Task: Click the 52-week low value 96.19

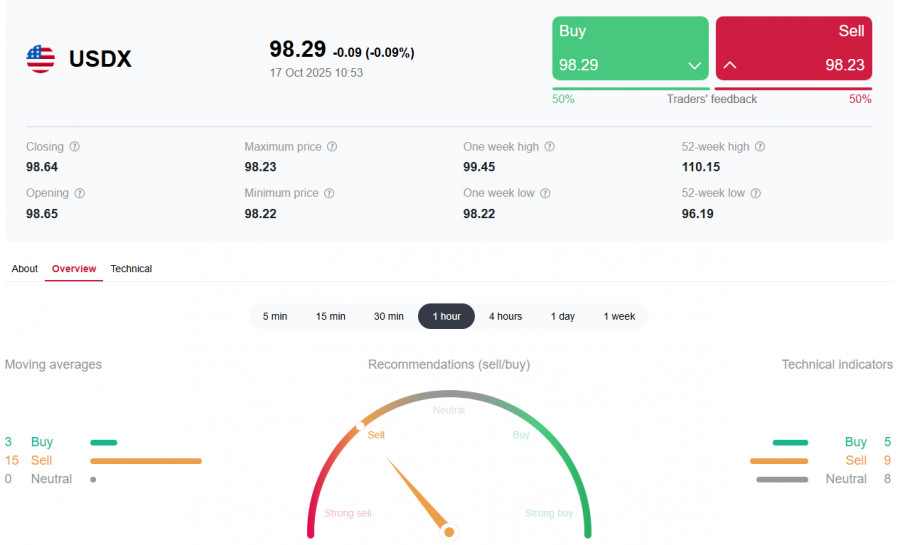Action: coord(697,214)
